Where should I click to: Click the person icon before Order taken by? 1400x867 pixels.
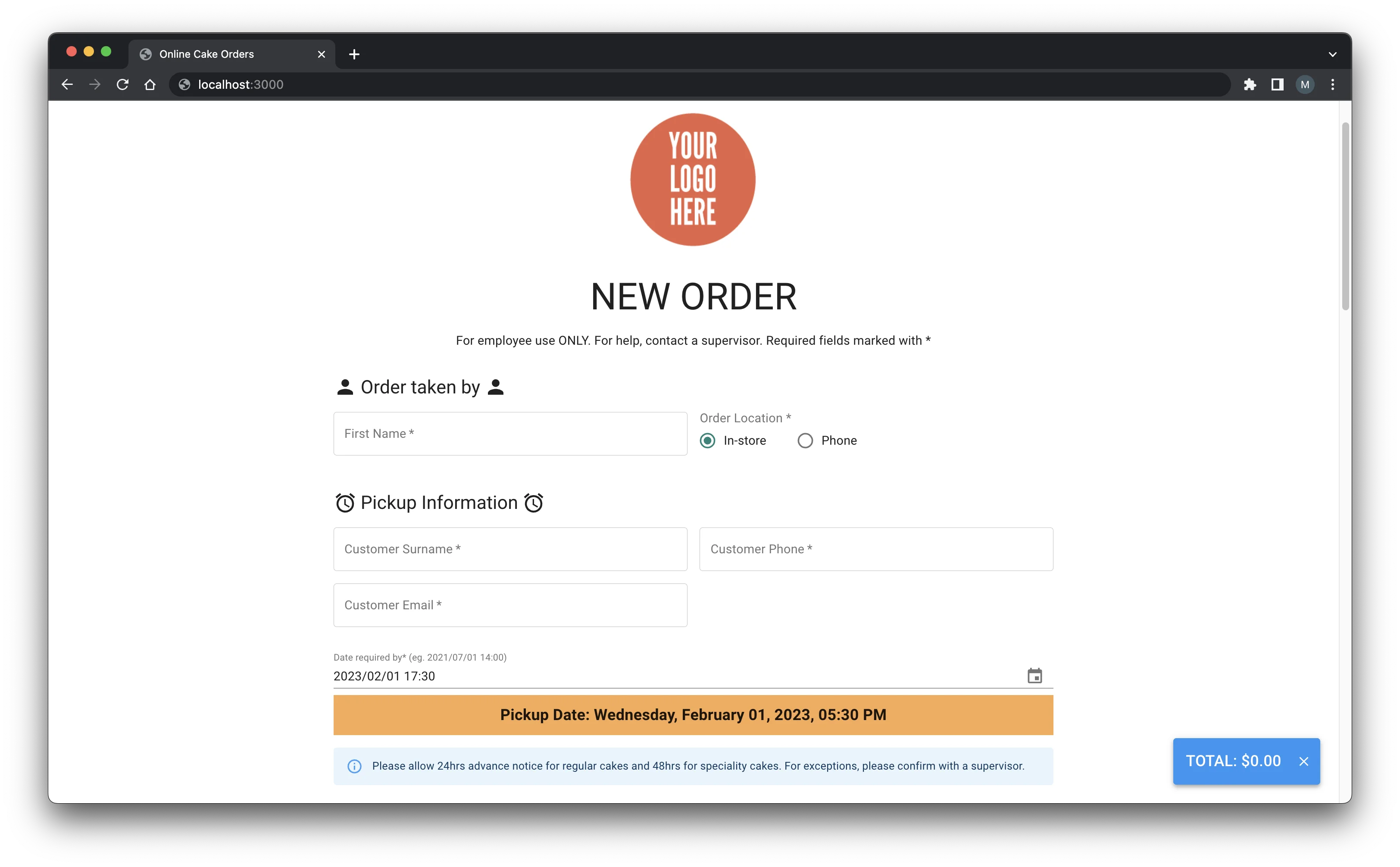[x=345, y=387]
